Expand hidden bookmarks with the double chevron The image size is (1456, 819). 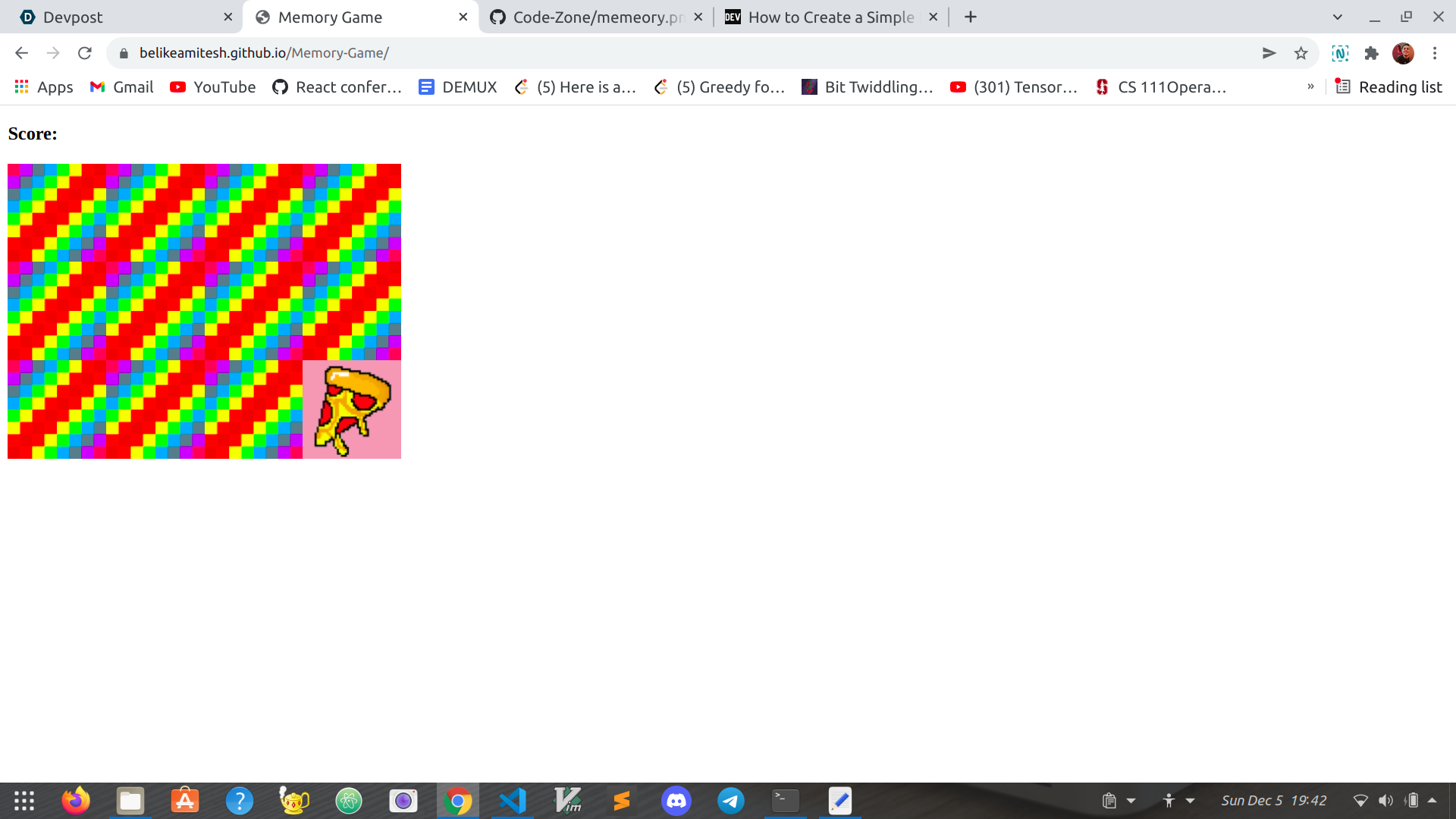[1310, 86]
